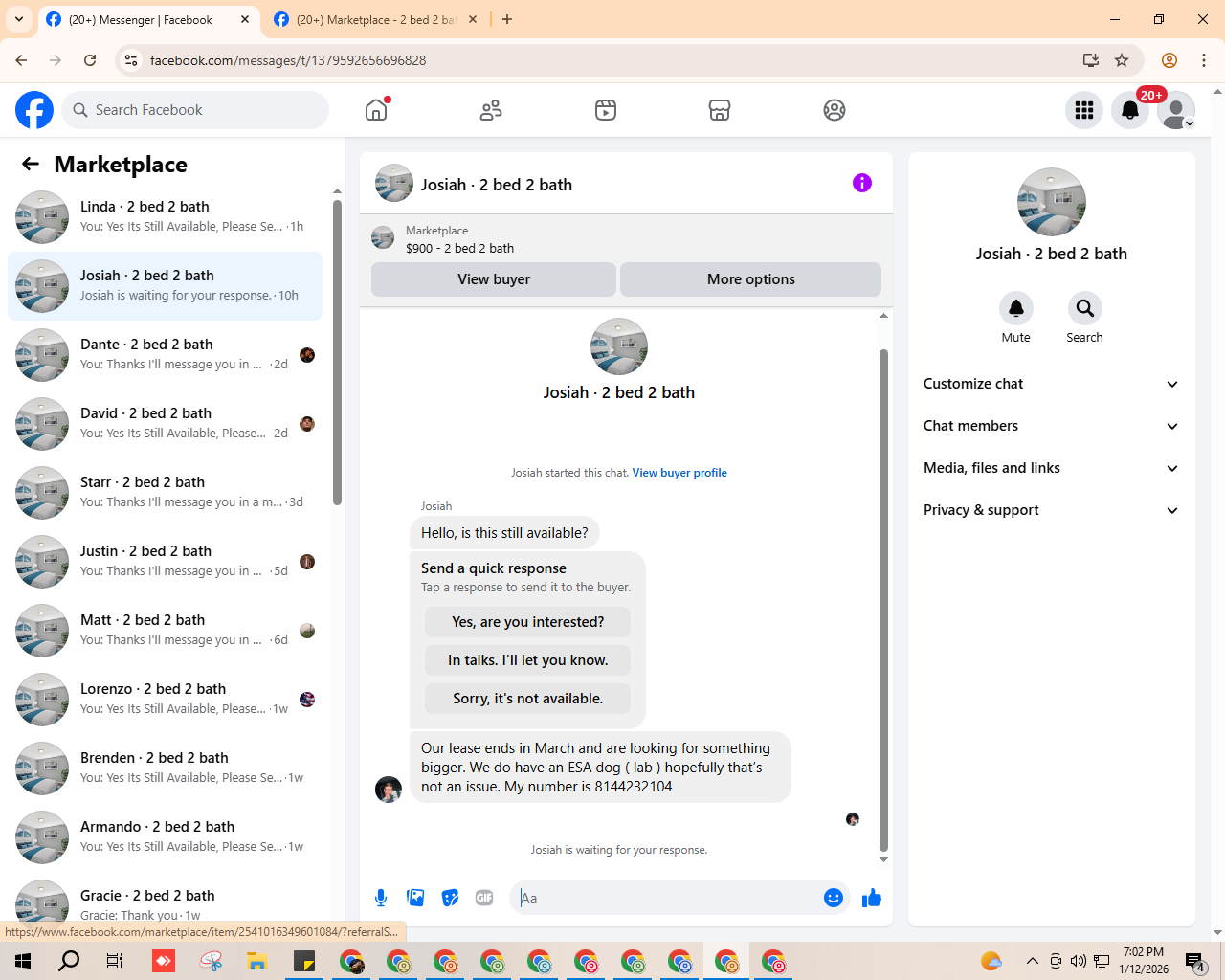Attach a photo with the image icon
1225x980 pixels.
(x=415, y=898)
